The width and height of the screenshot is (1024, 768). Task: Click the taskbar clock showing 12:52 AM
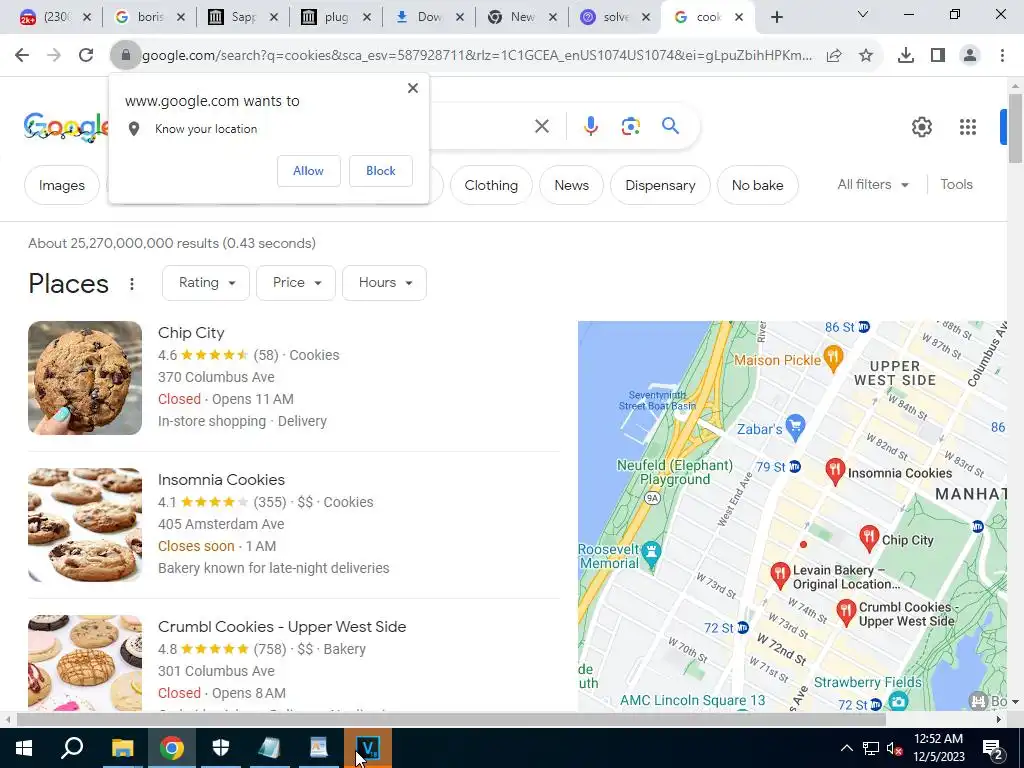[938, 748]
